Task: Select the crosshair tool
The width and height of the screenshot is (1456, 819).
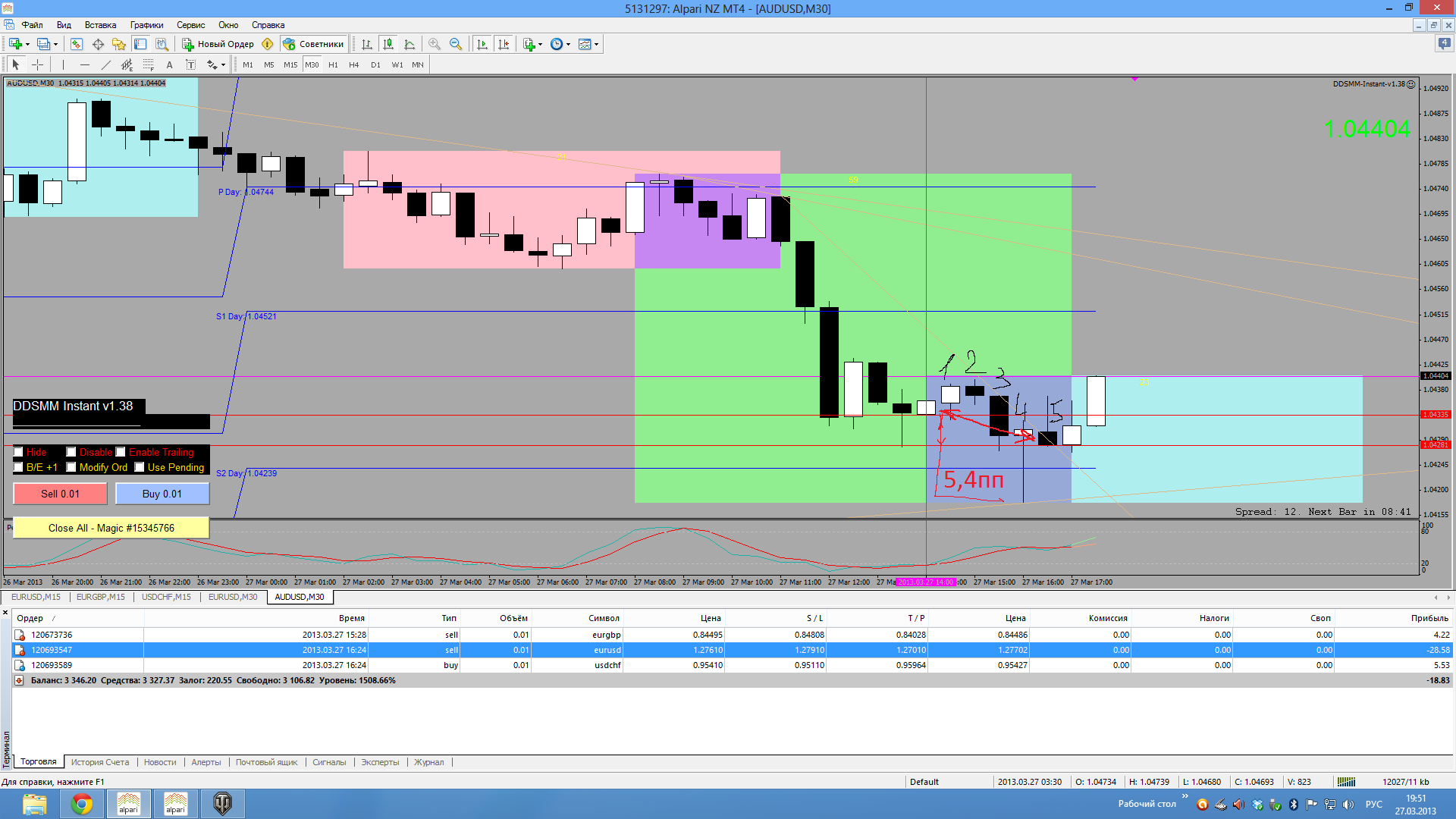Action: [x=37, y=64]
